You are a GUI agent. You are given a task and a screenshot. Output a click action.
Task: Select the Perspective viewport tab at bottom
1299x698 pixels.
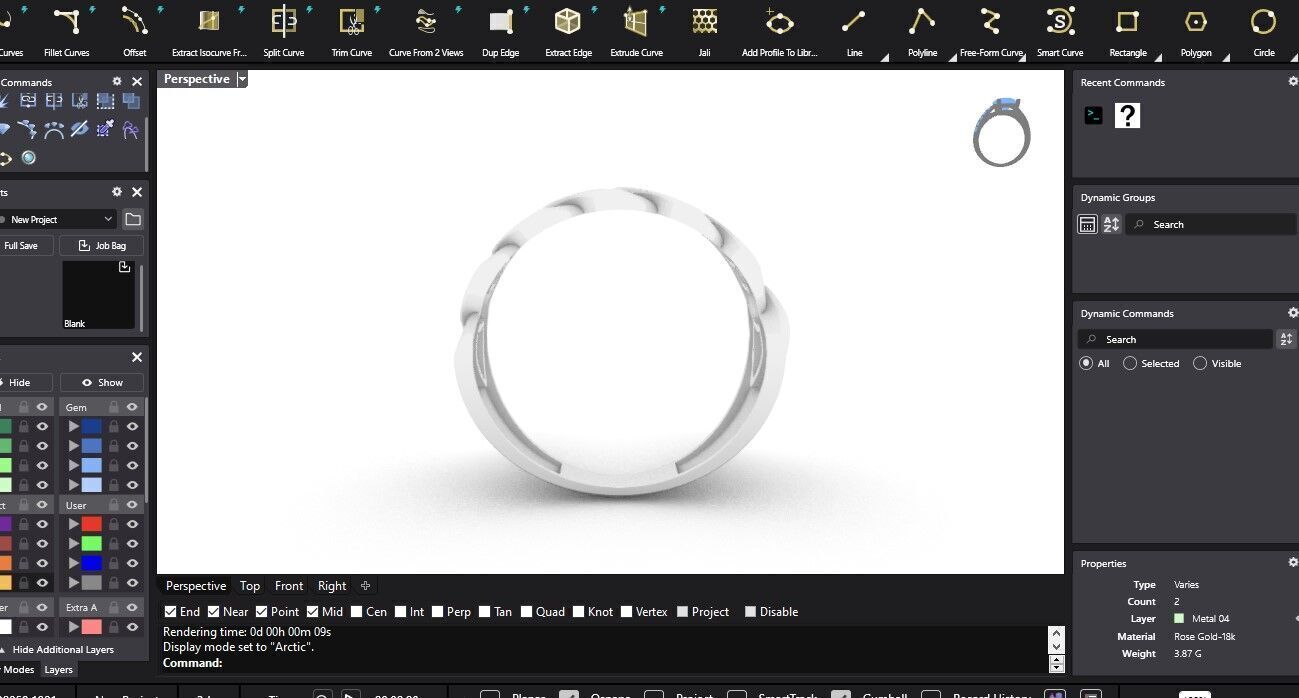coord(196,586)
